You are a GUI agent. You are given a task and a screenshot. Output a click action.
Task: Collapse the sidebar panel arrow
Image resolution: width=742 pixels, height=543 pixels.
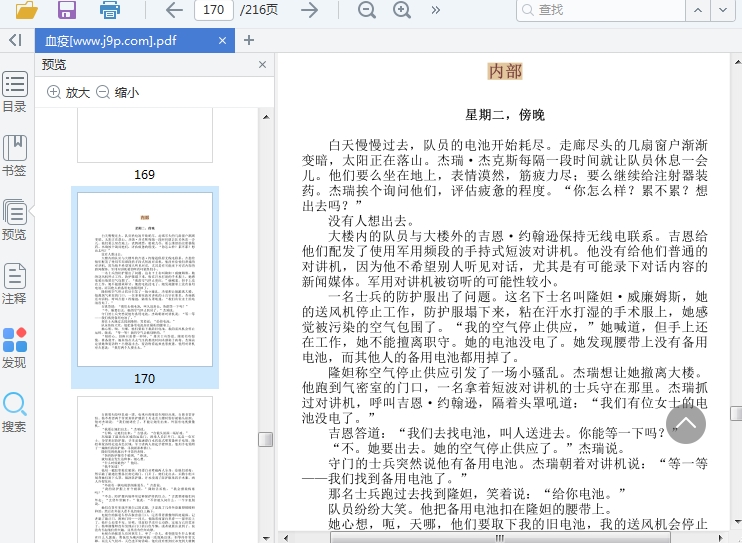[14, 40]
